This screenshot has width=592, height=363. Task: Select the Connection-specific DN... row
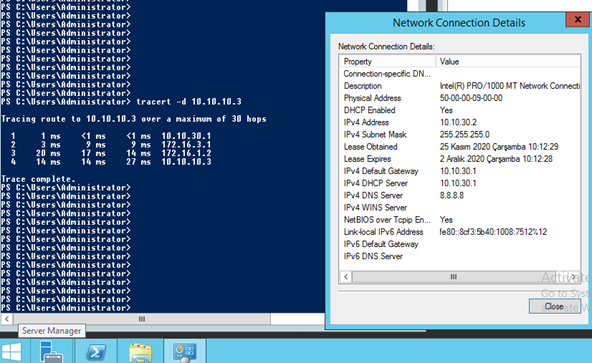click(x=460, y=74)
